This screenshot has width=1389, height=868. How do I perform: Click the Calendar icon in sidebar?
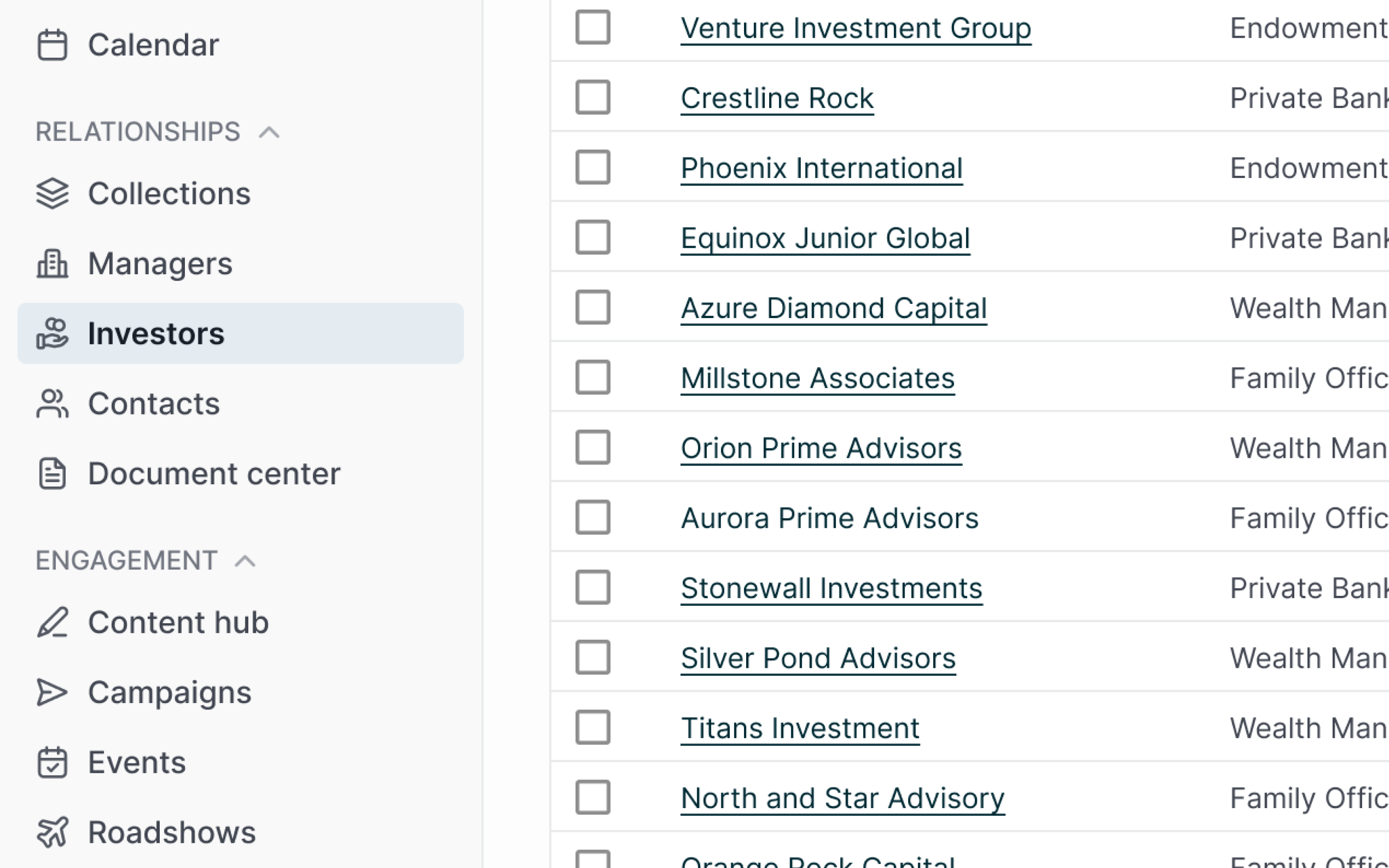(52, 45)
